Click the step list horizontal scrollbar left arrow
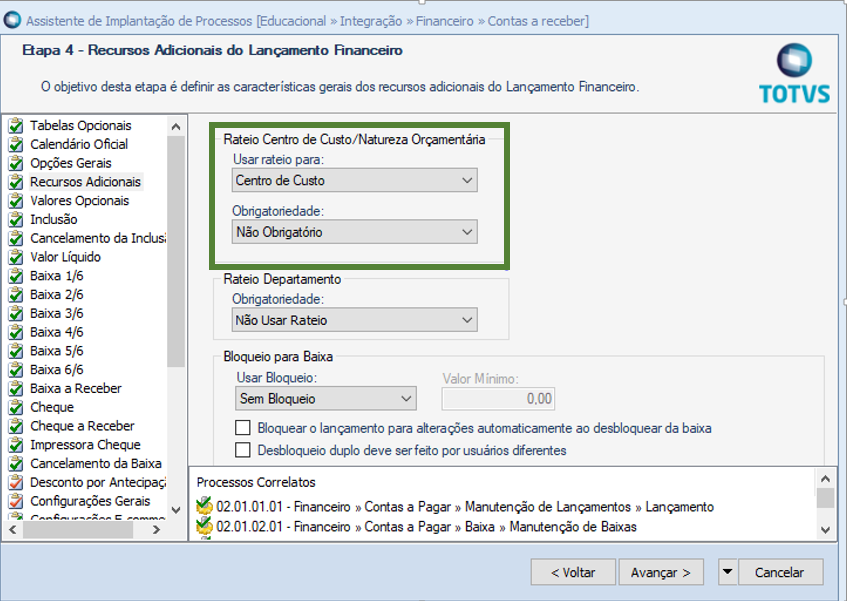This screenshot has width=847, height=601. tap(12, 530)
